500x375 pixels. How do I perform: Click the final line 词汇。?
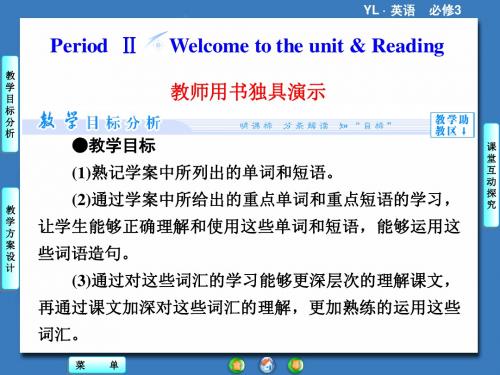coord(59,334)
